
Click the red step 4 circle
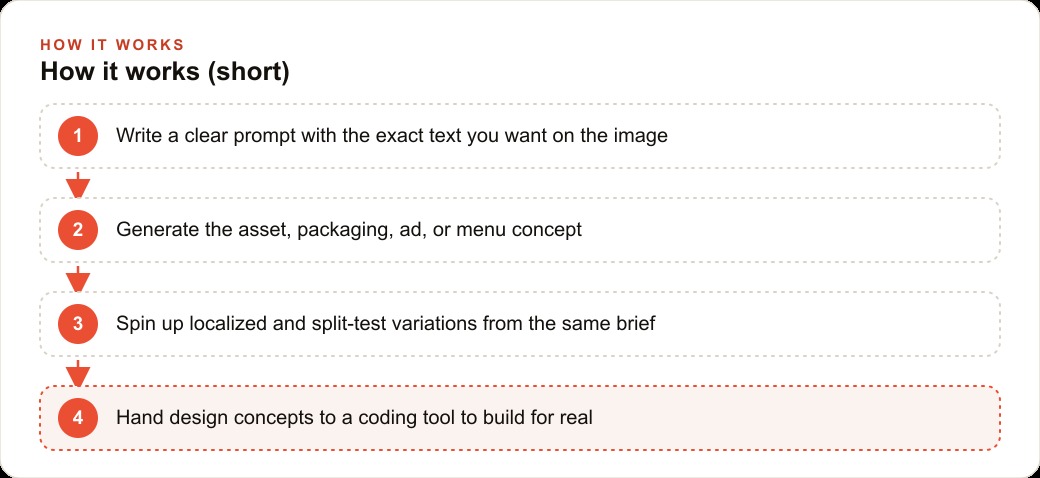(78, 418)
